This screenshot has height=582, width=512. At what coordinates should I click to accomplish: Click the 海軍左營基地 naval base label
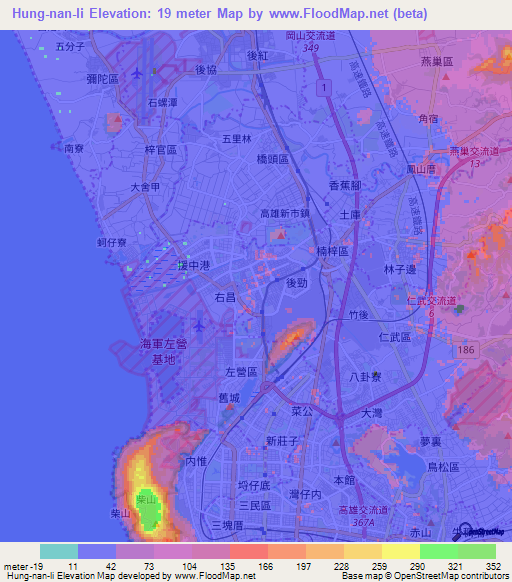click(x=163, y=352)
